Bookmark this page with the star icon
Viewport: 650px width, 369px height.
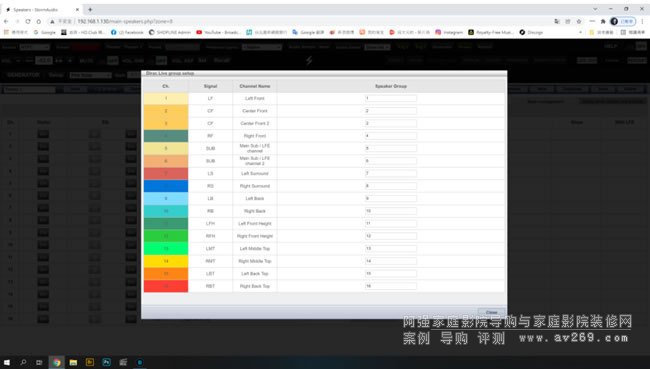coord(579,21)
